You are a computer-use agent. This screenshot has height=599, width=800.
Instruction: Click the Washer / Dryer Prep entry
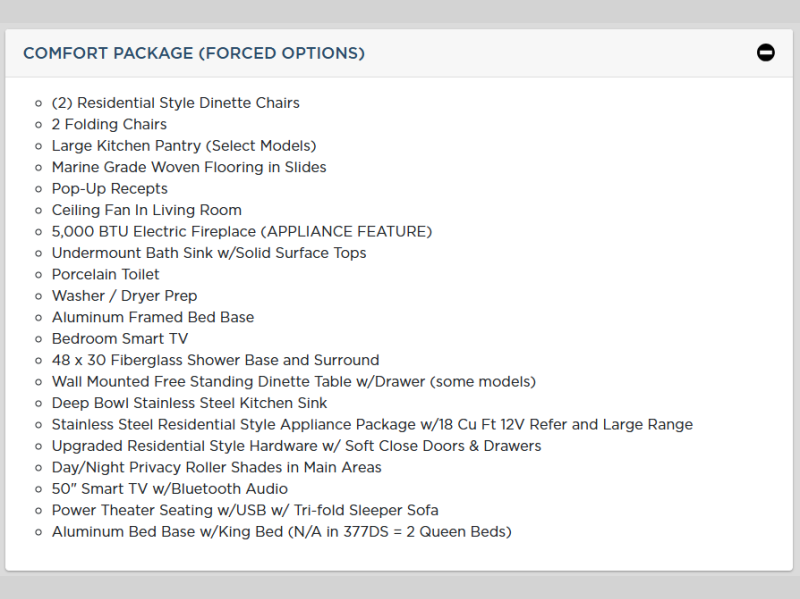(125, 296)
